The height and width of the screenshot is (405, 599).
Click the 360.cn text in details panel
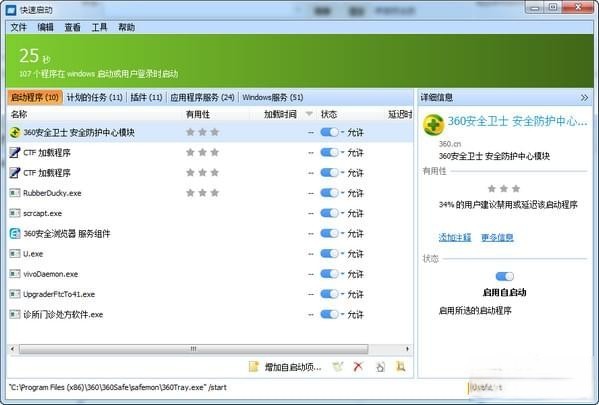[x=450, y=144]
